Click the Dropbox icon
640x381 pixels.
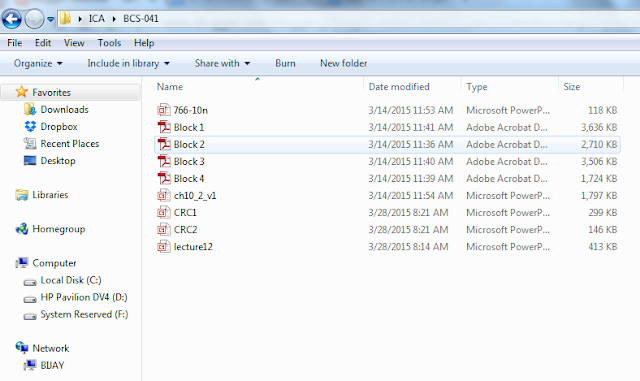30,127
